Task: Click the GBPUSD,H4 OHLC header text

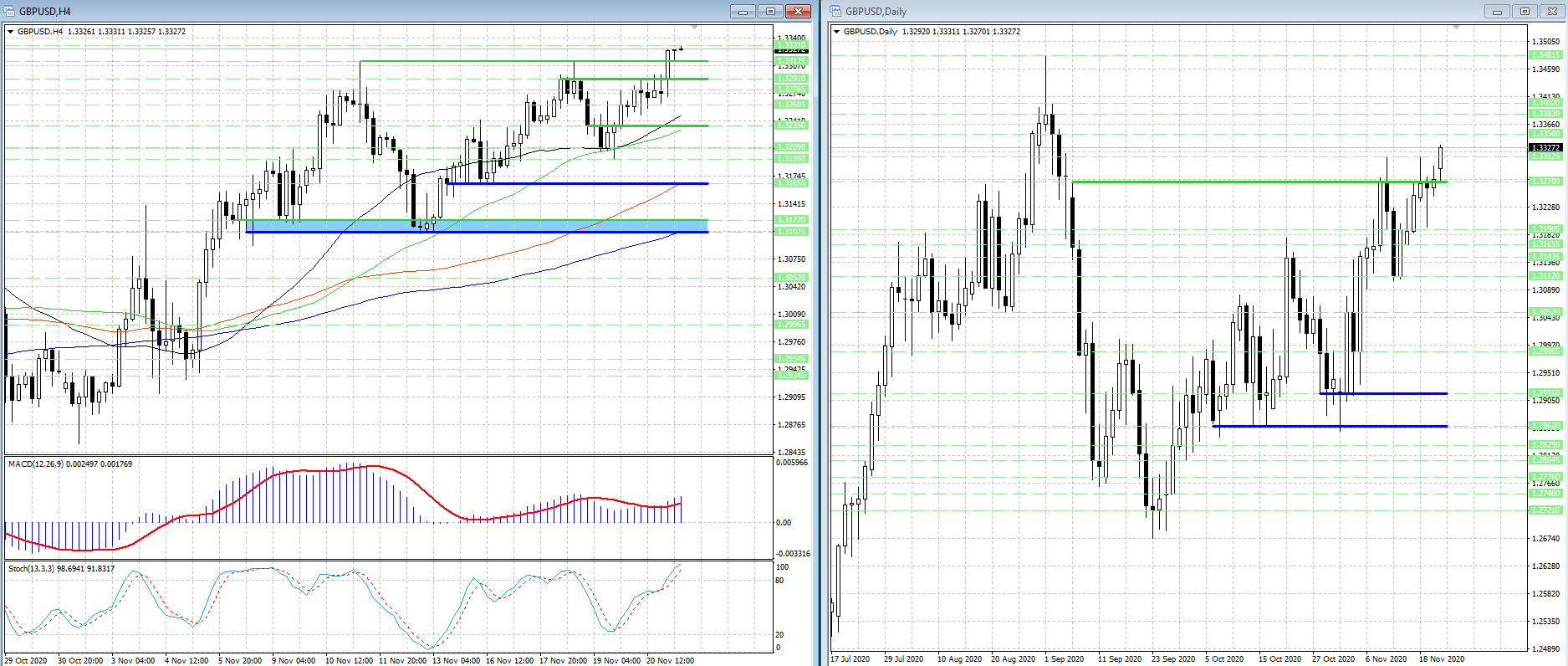Action: coord(101,32)
